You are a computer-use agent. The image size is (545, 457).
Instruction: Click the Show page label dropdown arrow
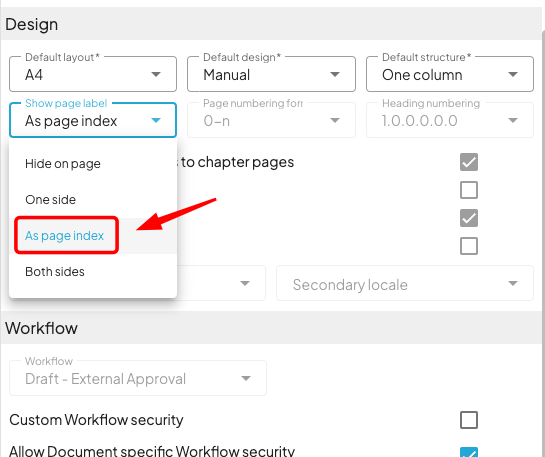tap(156, 120)
